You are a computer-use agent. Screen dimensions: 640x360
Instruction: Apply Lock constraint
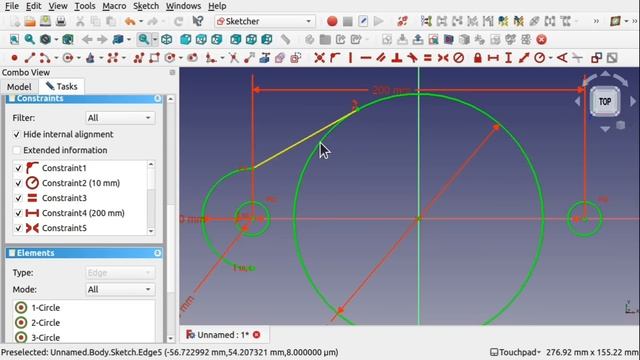click(x=478, y=58)
